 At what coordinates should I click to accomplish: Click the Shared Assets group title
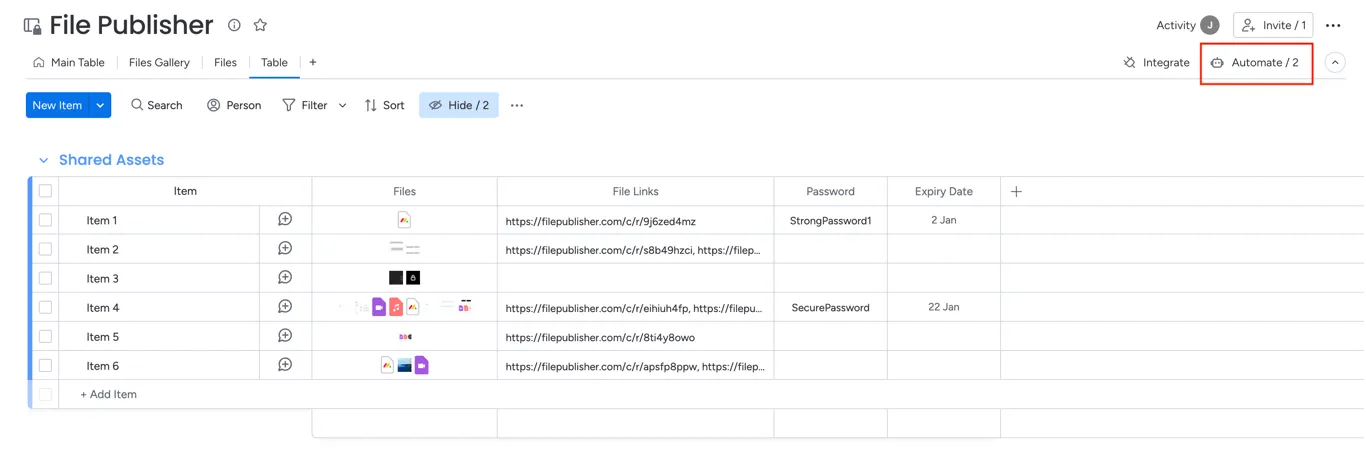111,160
